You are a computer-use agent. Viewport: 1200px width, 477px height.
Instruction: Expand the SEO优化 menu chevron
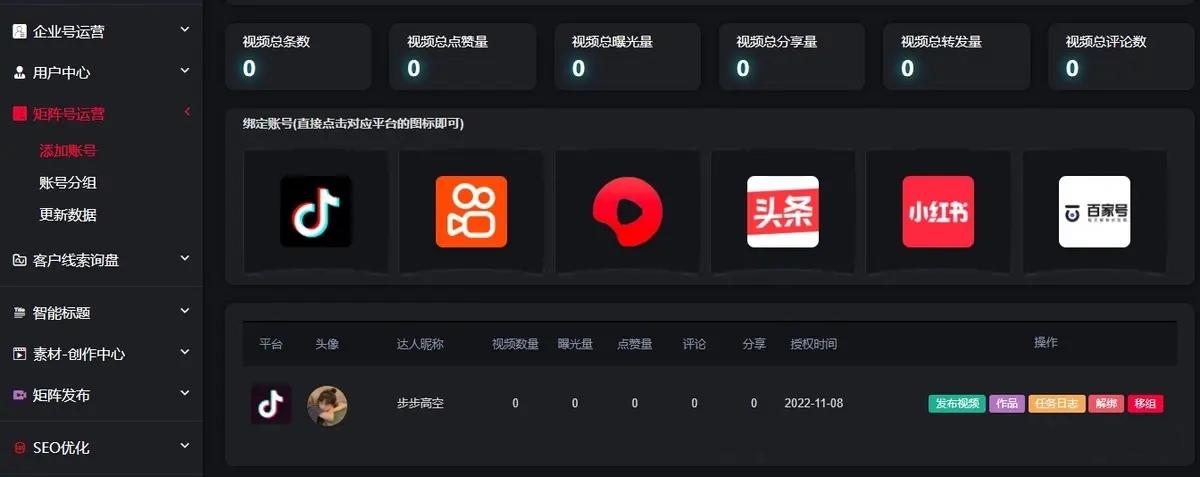[185, 446]
